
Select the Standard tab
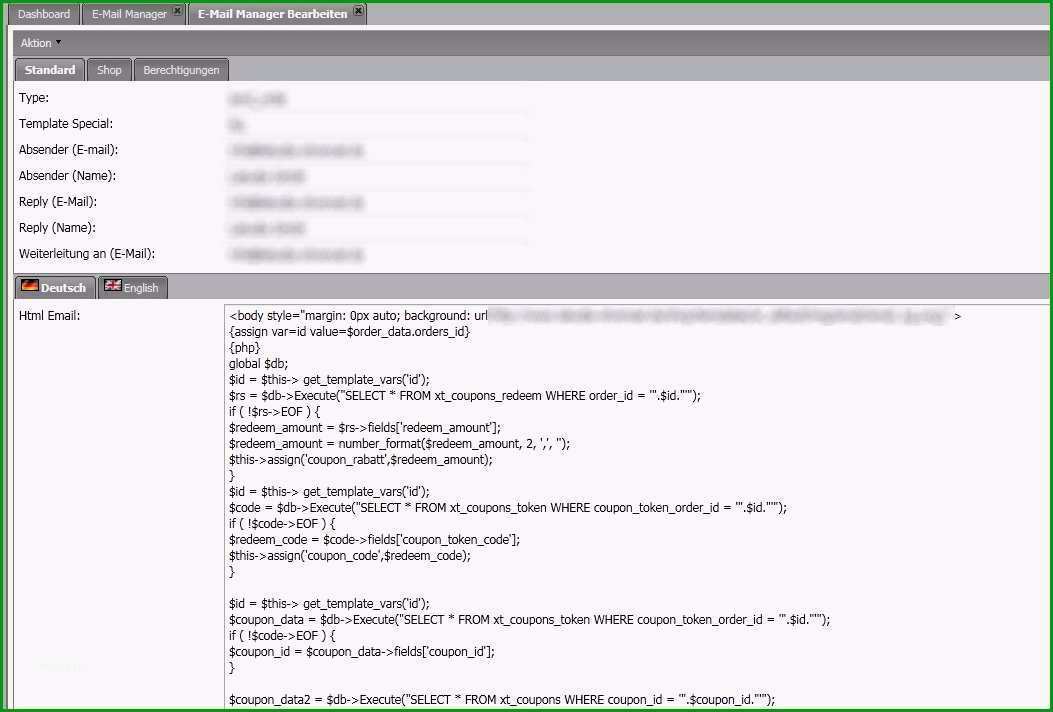[x=50, y=70]
